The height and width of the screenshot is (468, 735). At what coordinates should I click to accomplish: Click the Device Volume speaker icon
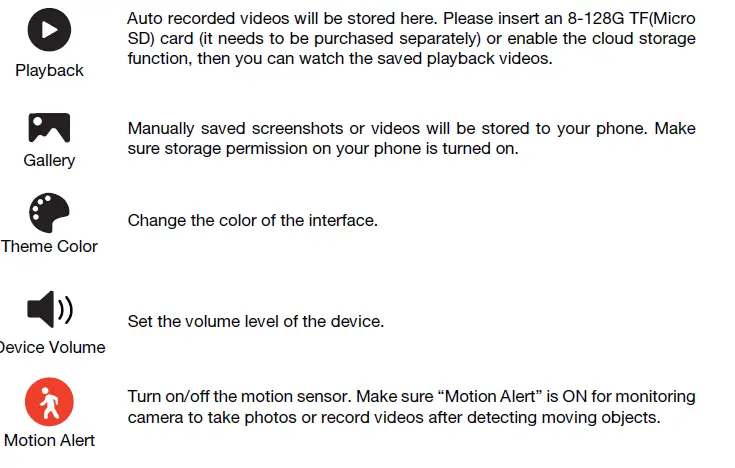tap(49, 310)
